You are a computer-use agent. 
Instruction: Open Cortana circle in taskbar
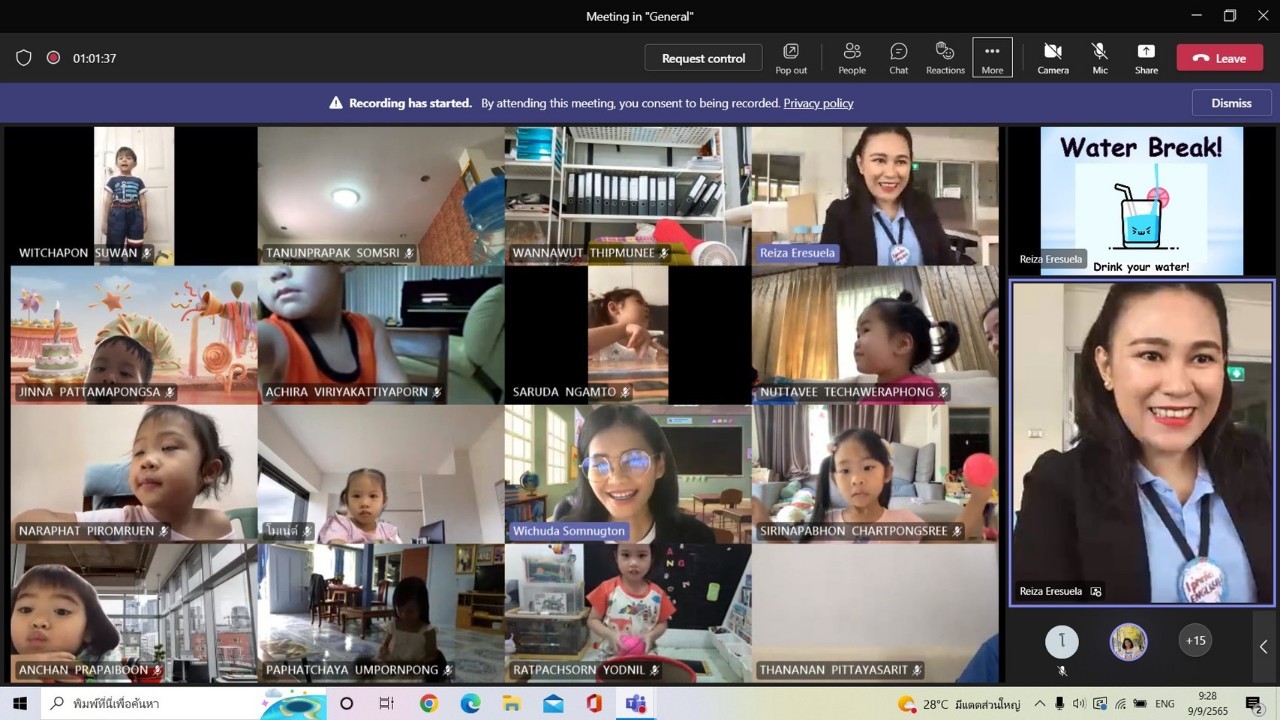coord(346,703)
